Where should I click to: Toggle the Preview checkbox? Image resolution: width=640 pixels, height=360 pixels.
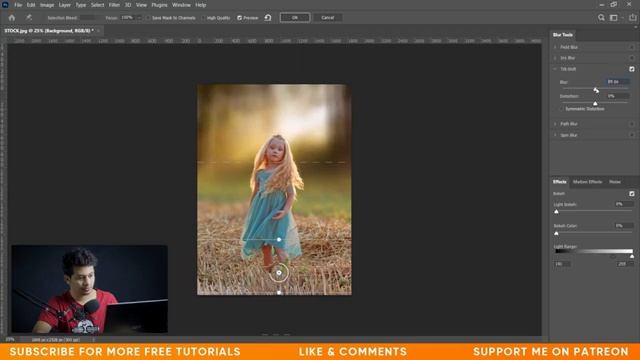(240, 18)
